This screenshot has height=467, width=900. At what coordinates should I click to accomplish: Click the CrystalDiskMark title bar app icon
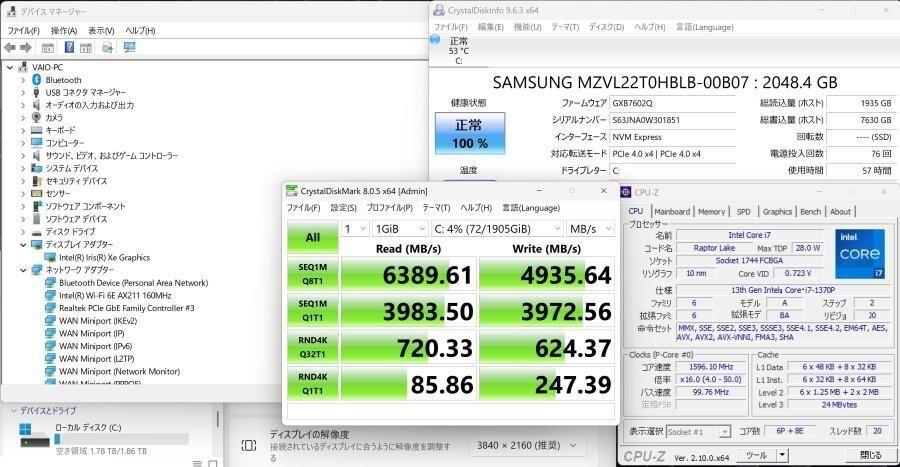point(292,190)
